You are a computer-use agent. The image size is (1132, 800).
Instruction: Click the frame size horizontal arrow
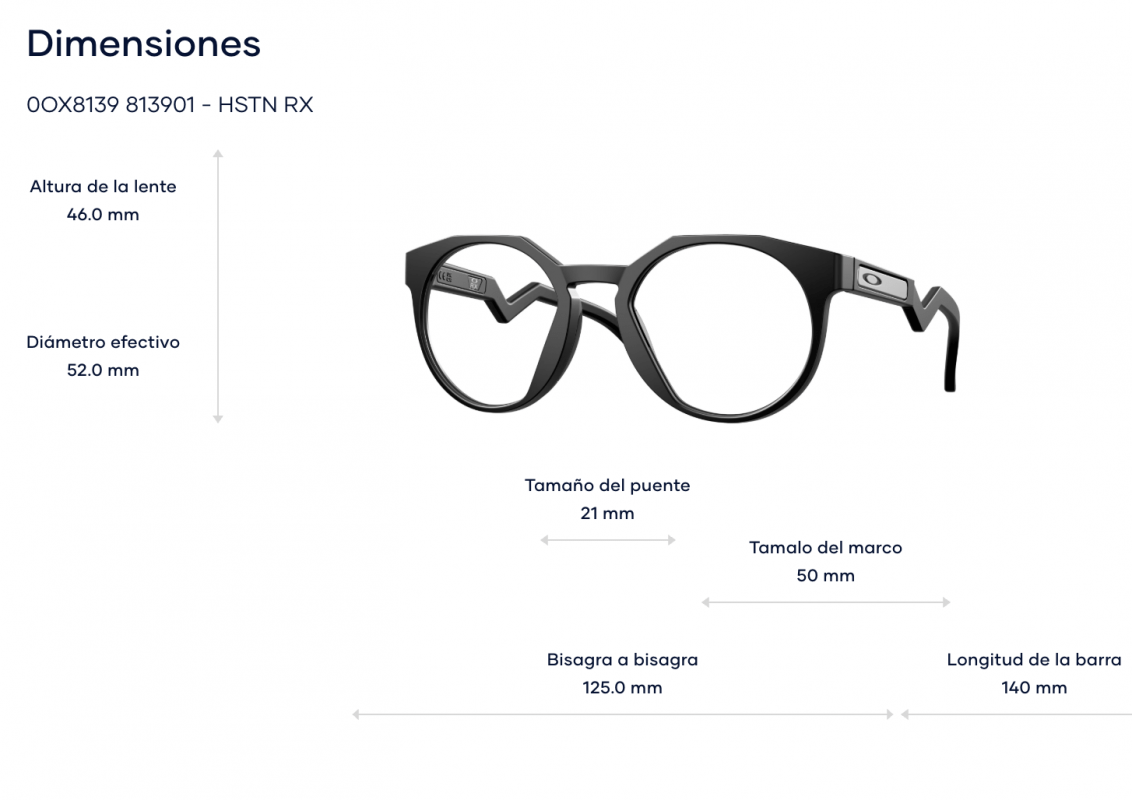click(826, 602)
